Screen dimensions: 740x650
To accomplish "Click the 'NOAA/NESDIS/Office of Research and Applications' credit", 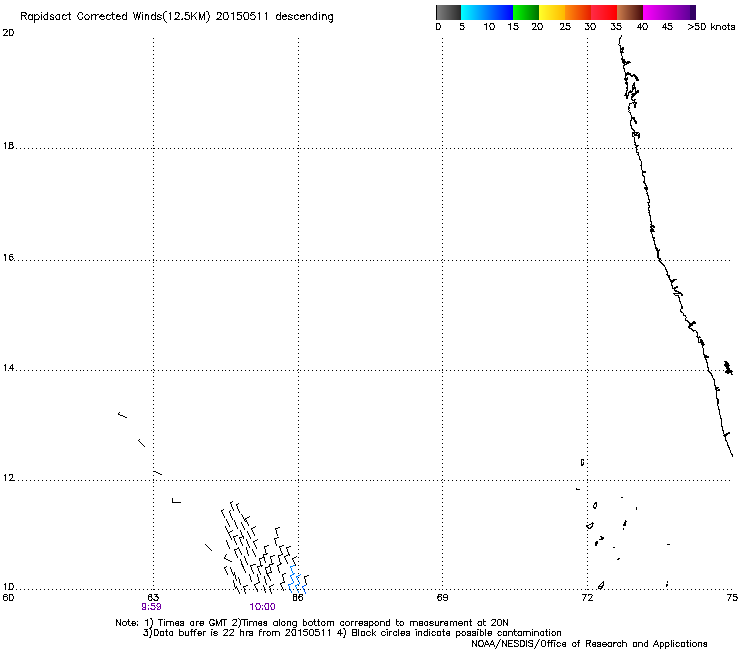I will [x=589, y=644].
